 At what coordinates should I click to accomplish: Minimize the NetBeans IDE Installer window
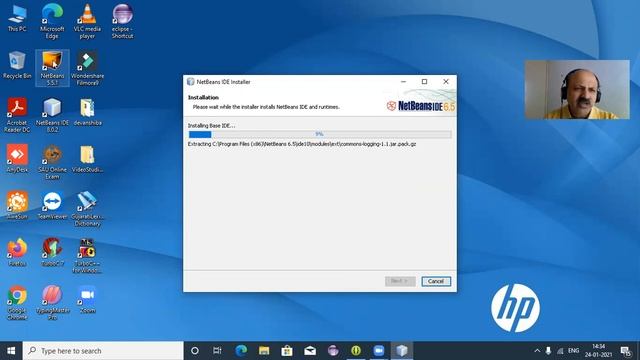(403, 82)
